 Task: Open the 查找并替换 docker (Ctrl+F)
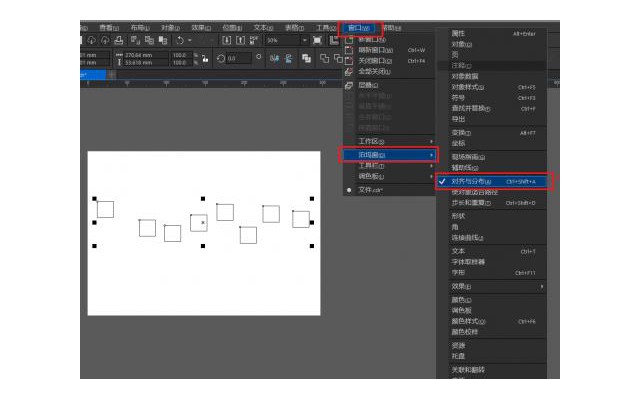tap(492, 109)
